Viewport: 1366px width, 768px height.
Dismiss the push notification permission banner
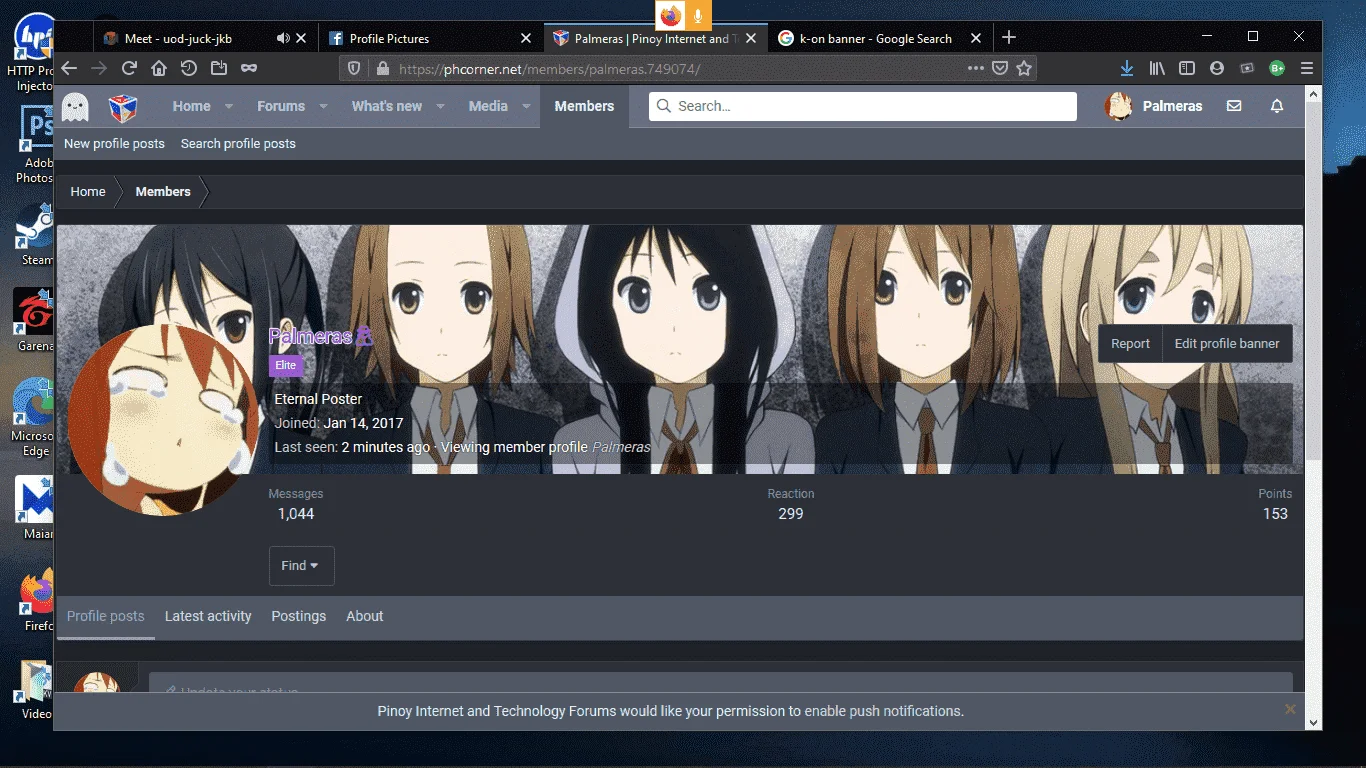pos(1290,709)
